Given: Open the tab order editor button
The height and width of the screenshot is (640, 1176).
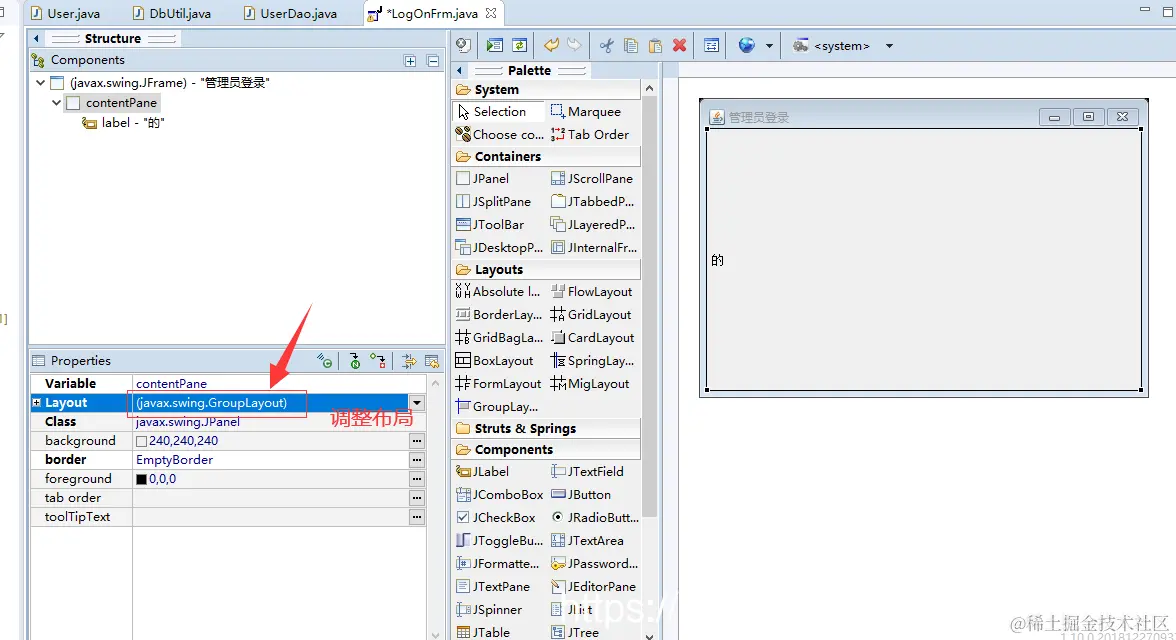Looking at the screenshot, I should tap(417, 497).
